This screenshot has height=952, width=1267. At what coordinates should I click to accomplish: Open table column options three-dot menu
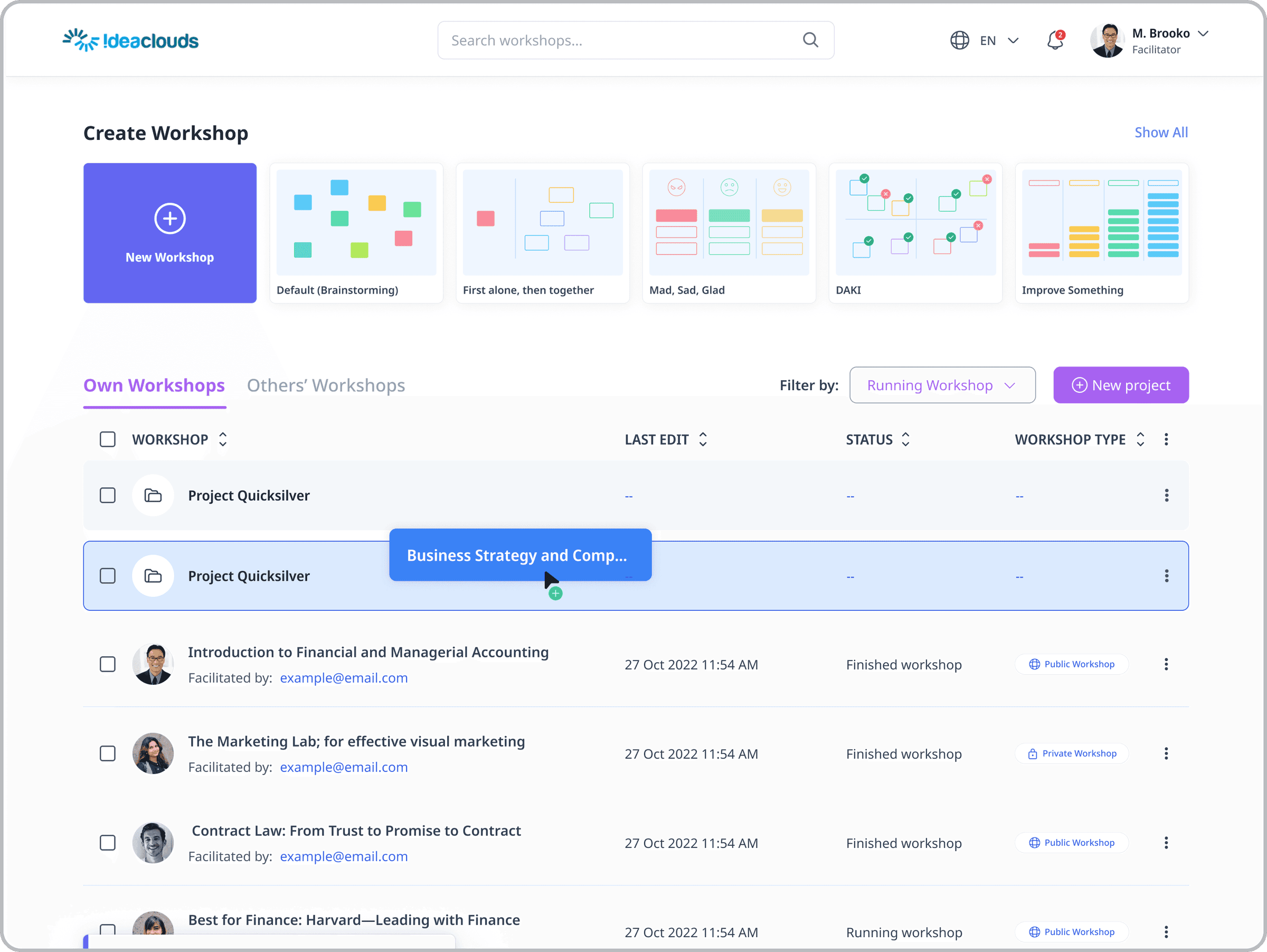click(1166, 439)
